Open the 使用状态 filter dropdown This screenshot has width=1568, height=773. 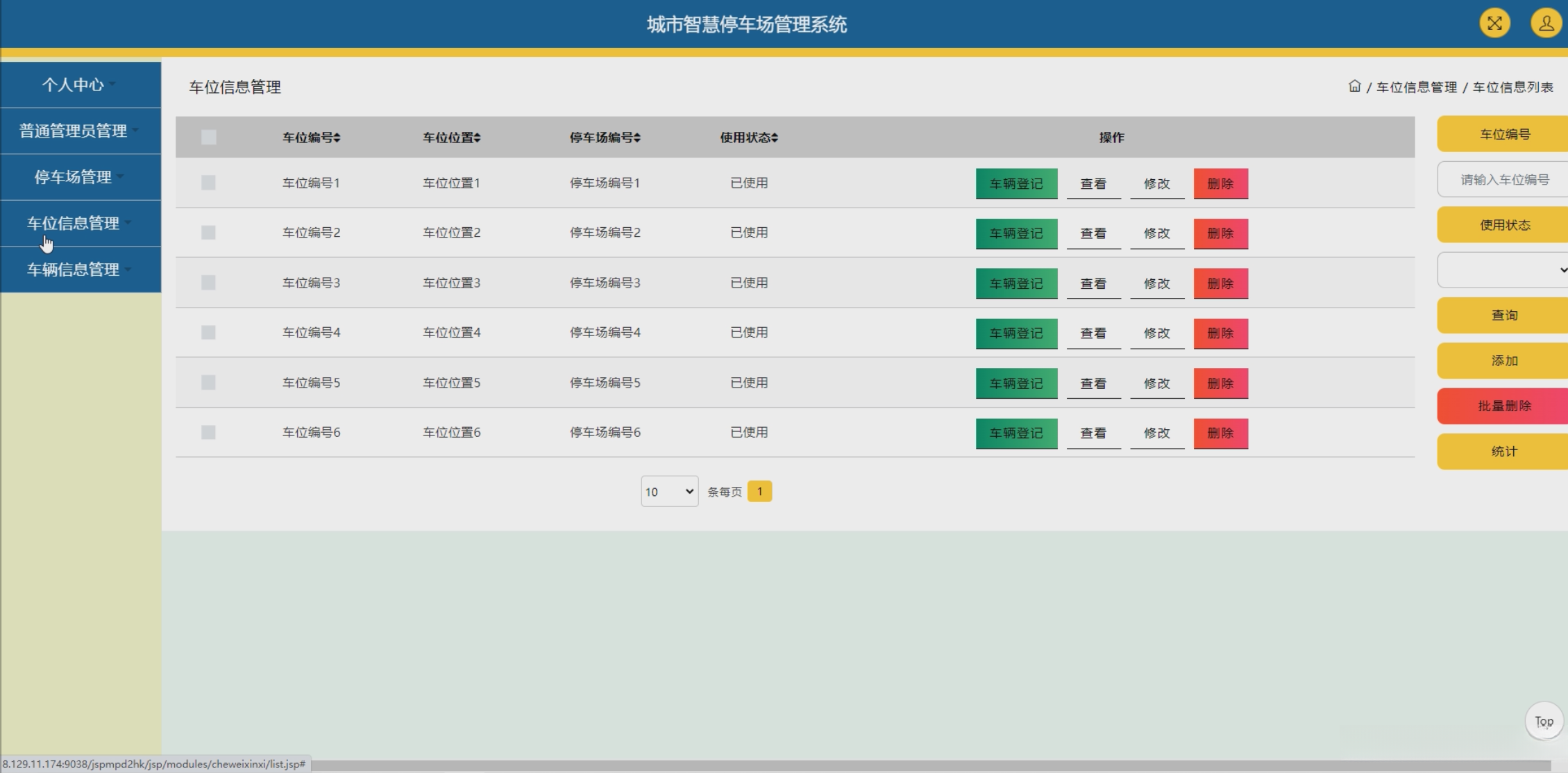click(1503, 270)
